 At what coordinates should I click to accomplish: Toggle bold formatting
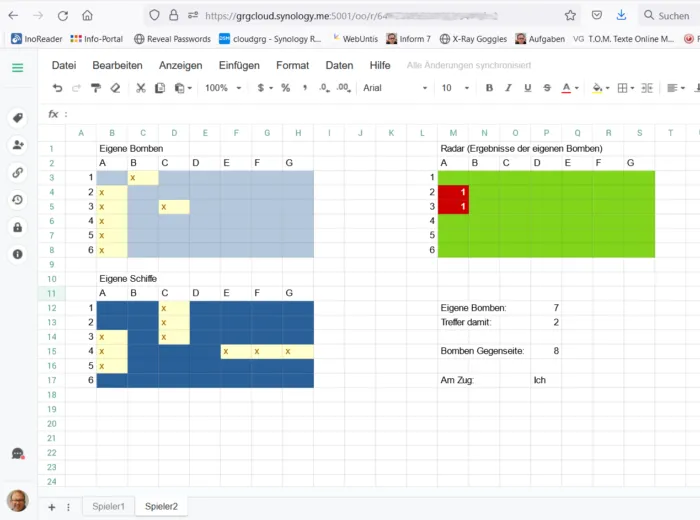pyautogui.click(x=489, y=88)
